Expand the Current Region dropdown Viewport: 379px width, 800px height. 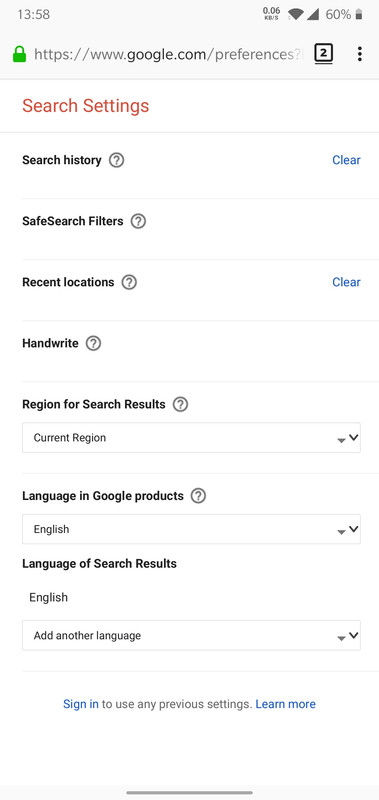coord(191,438)
